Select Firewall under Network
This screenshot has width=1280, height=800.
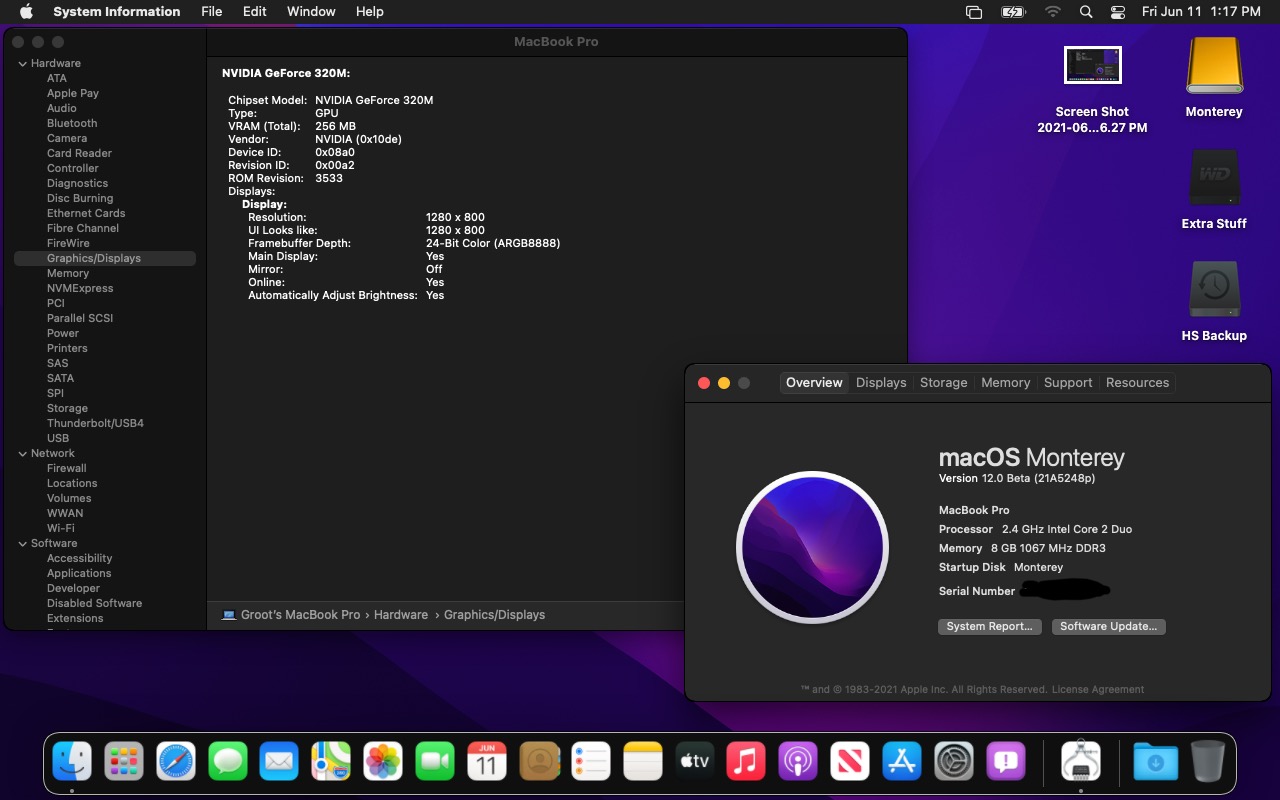(67, 468)
